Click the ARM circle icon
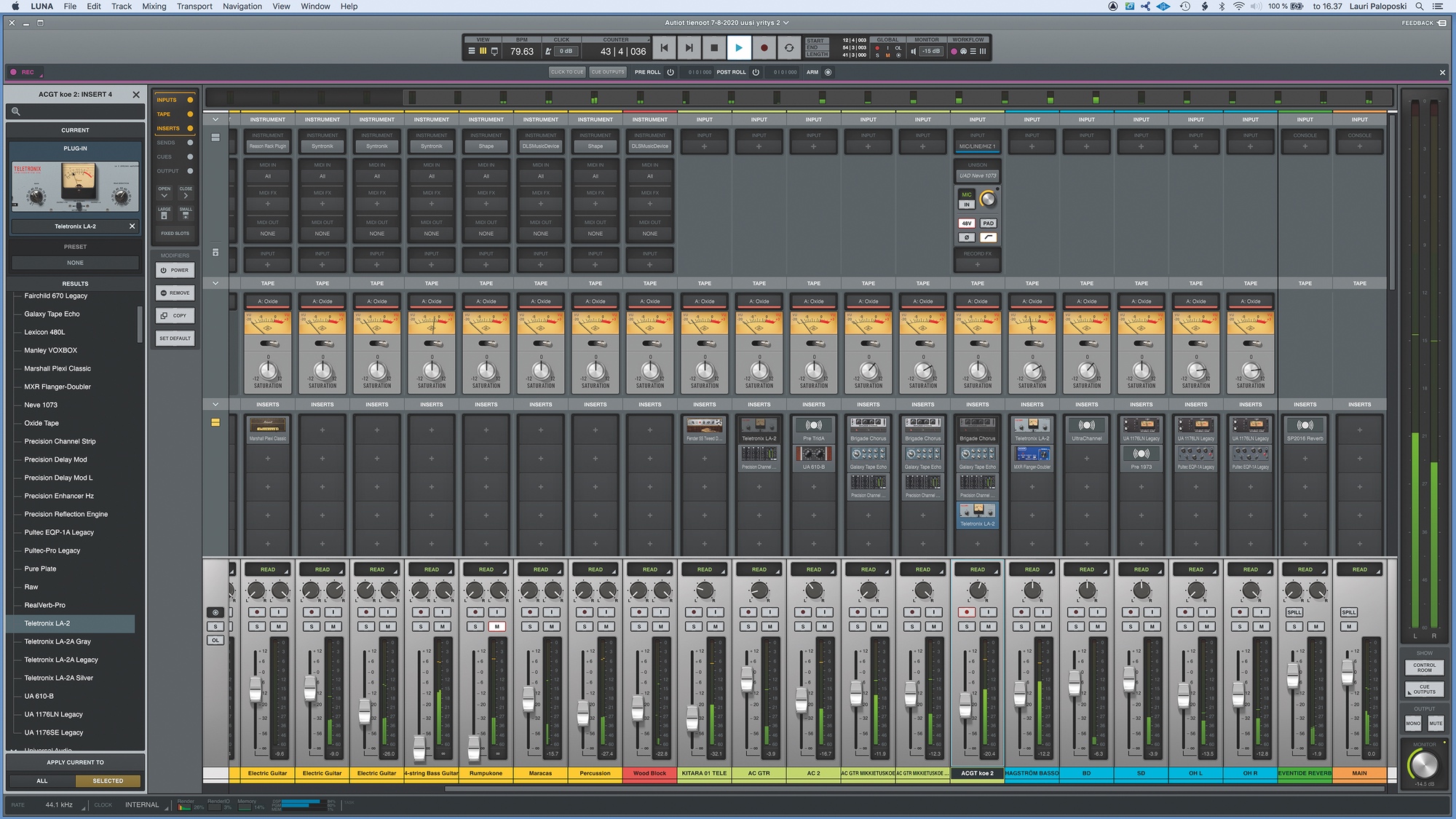This screenshot has width=1456, height=819. click(828, 72)
